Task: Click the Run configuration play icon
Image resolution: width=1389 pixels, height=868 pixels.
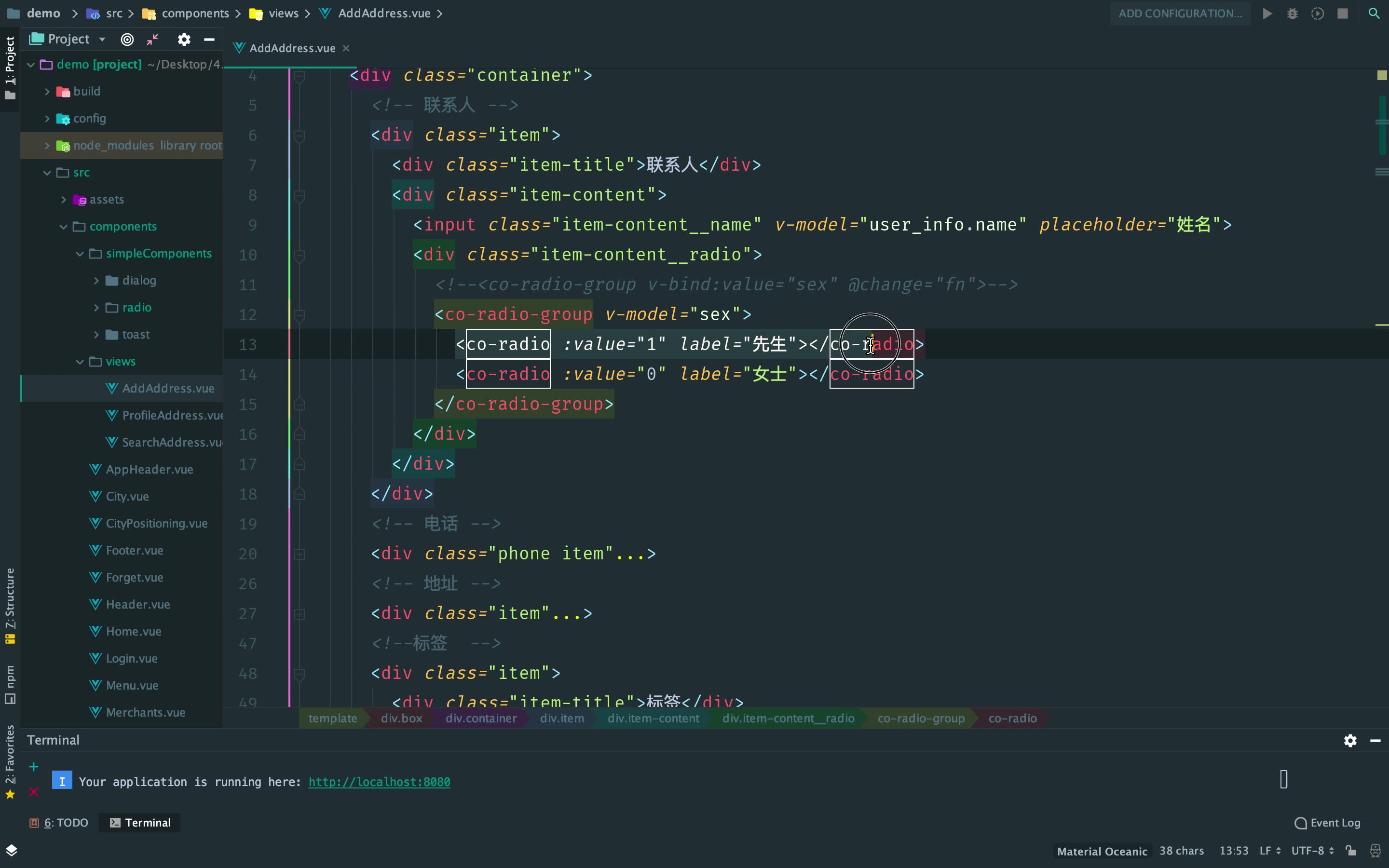Action: click(1267, 13)
